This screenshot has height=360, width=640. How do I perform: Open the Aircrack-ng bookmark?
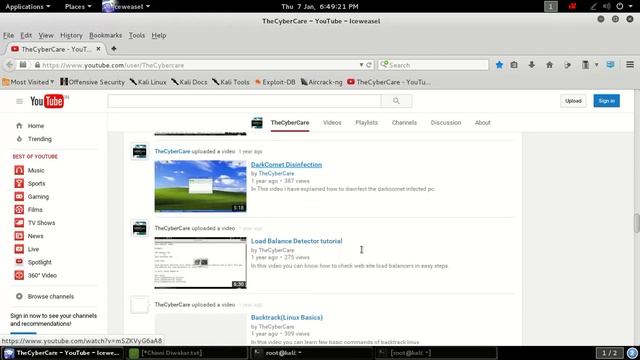tap(322, 82)
